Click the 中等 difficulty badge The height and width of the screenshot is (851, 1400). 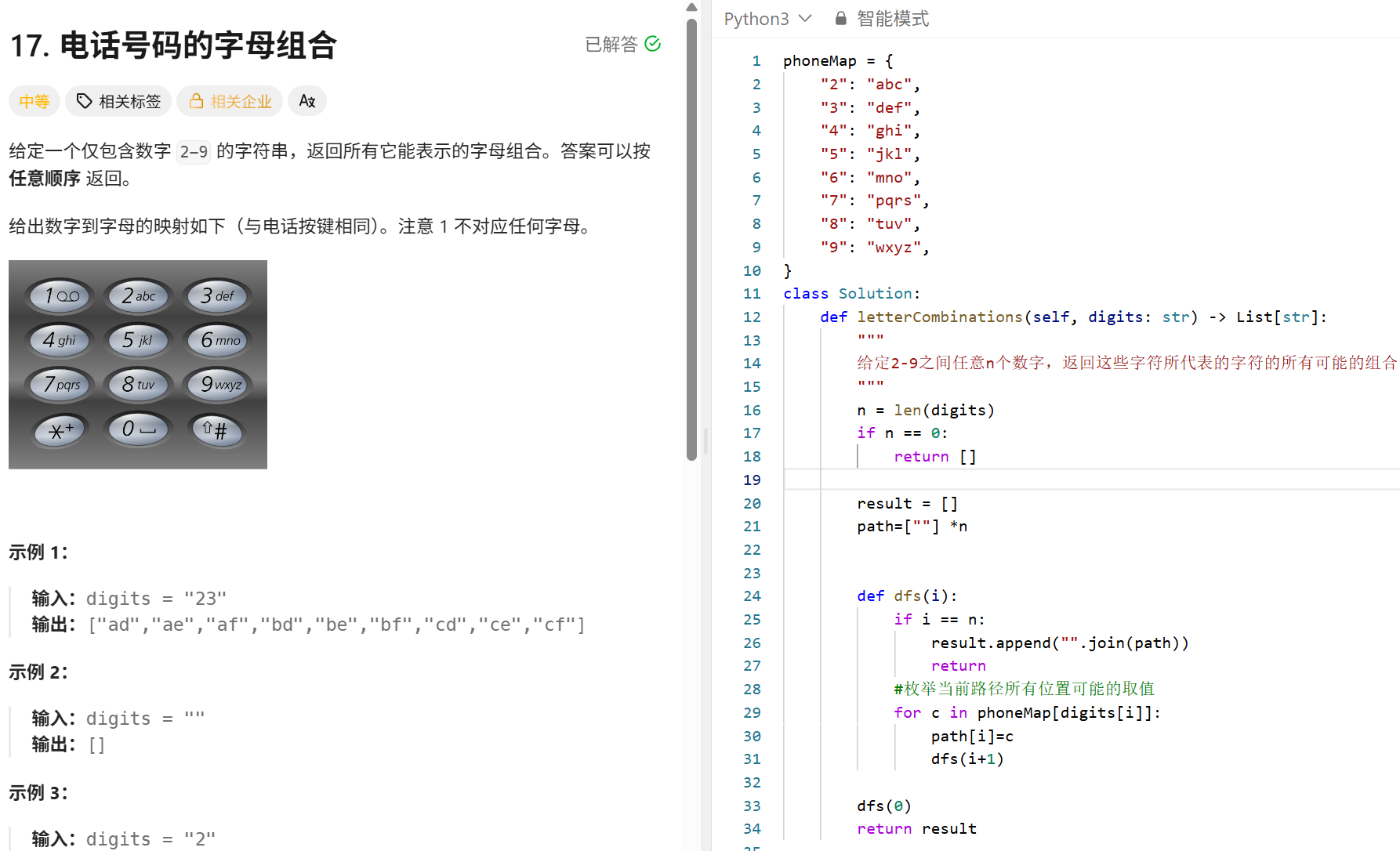pyautogui.click(x=34, y=101)
